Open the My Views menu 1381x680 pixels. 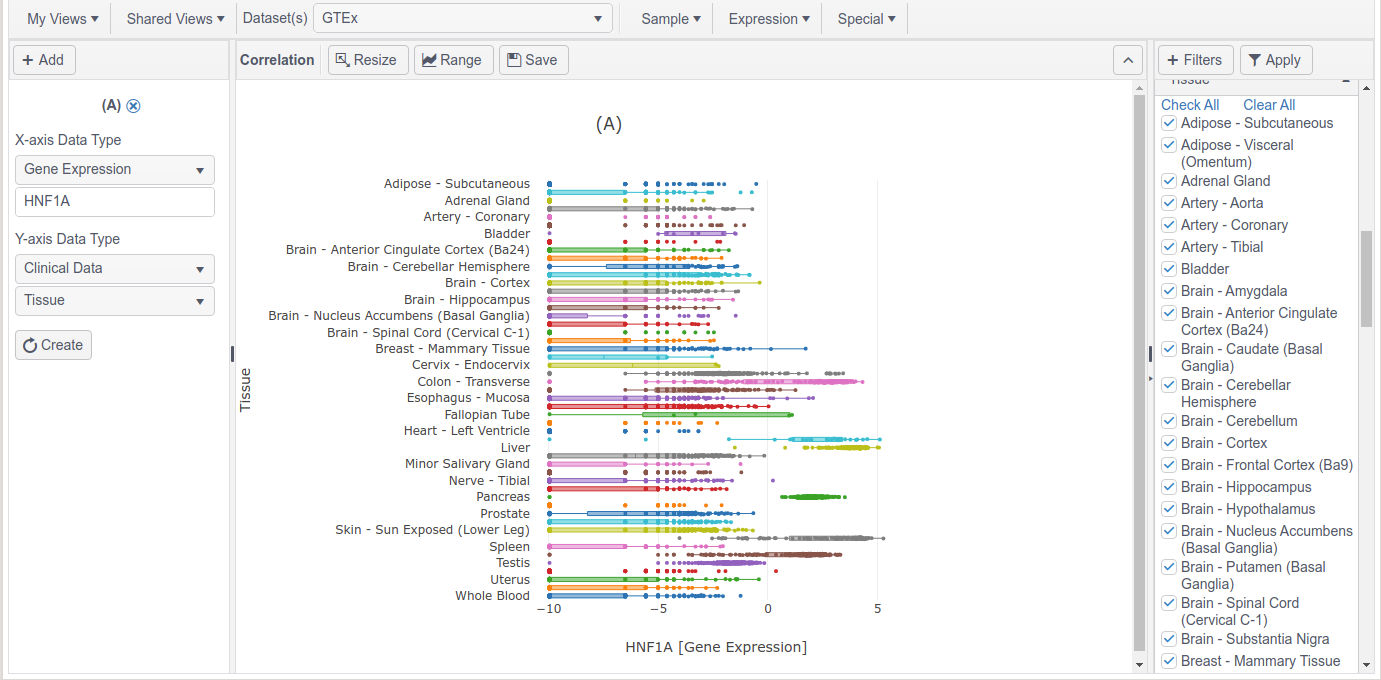[63, 19]
